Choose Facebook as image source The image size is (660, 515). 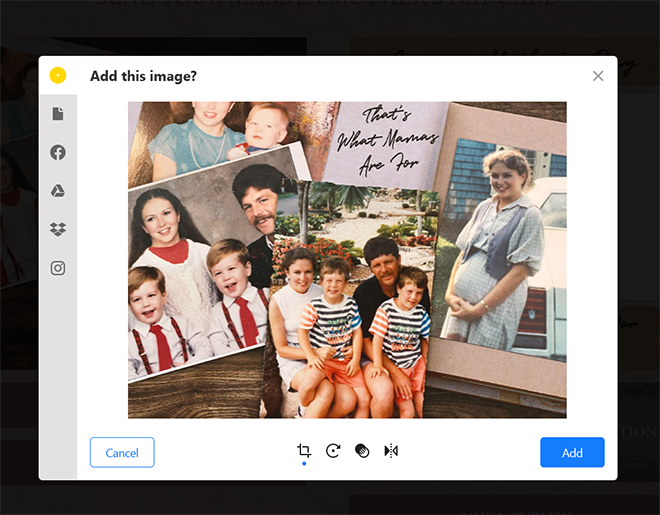click(58, 152)
